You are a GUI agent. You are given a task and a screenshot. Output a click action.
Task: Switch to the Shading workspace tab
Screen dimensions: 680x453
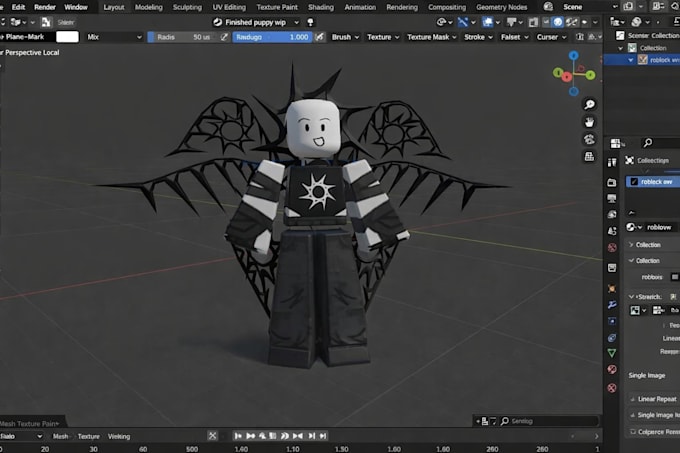tap(321, 7)
